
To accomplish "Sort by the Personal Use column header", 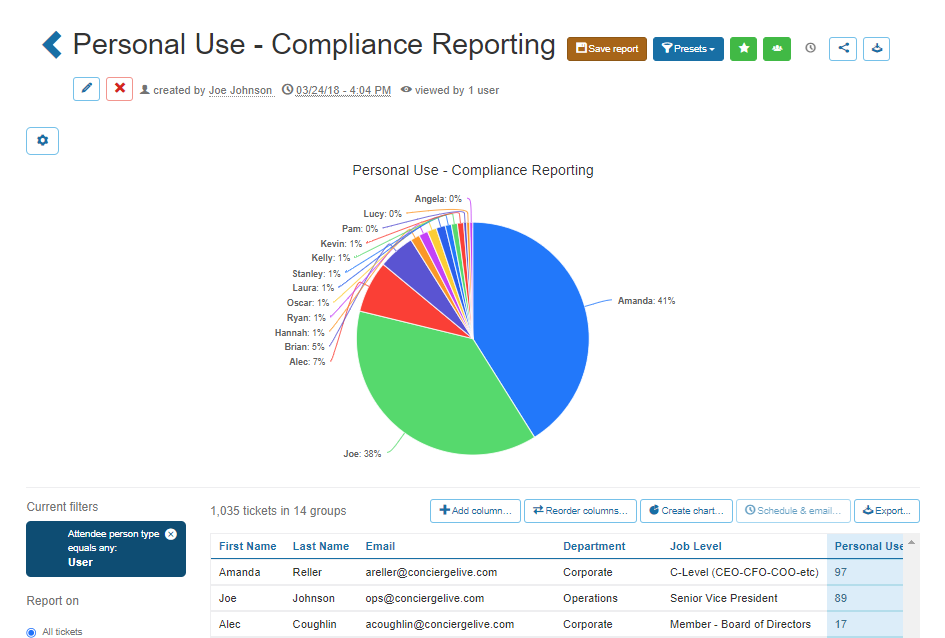I will pos(868,546).
